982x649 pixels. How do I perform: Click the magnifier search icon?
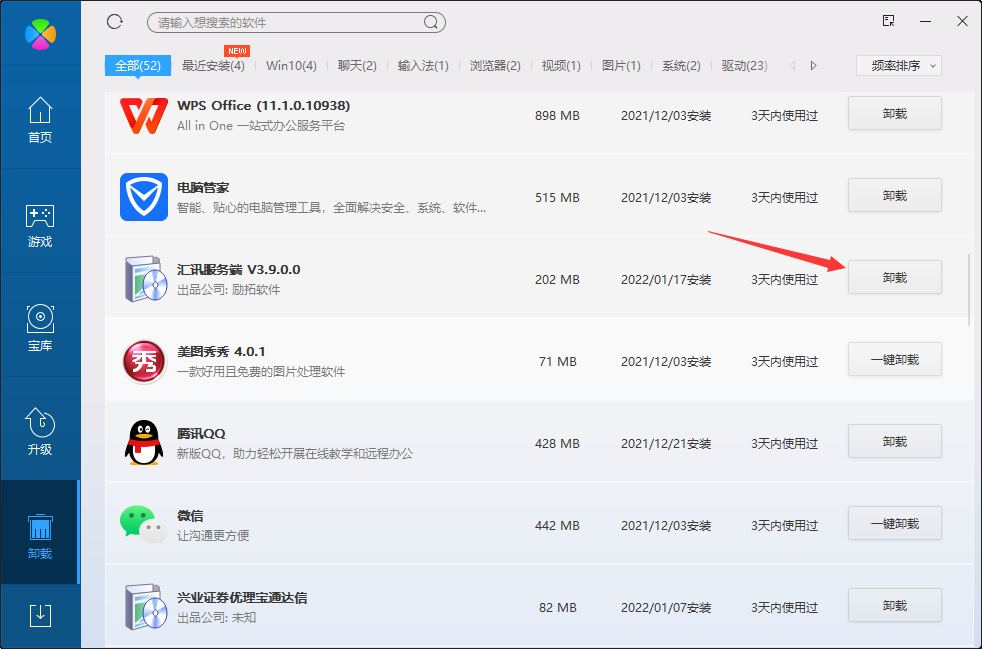coord(430,23)
